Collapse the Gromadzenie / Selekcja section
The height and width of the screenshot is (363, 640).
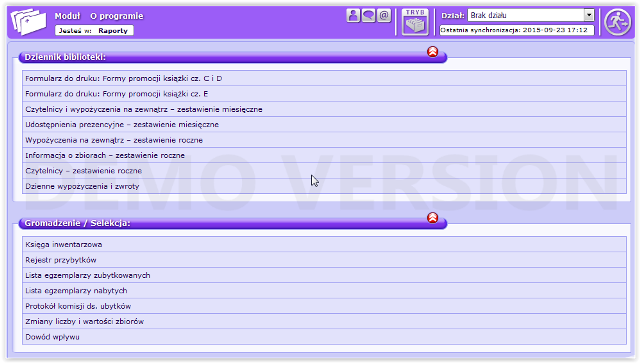(433, 218)
